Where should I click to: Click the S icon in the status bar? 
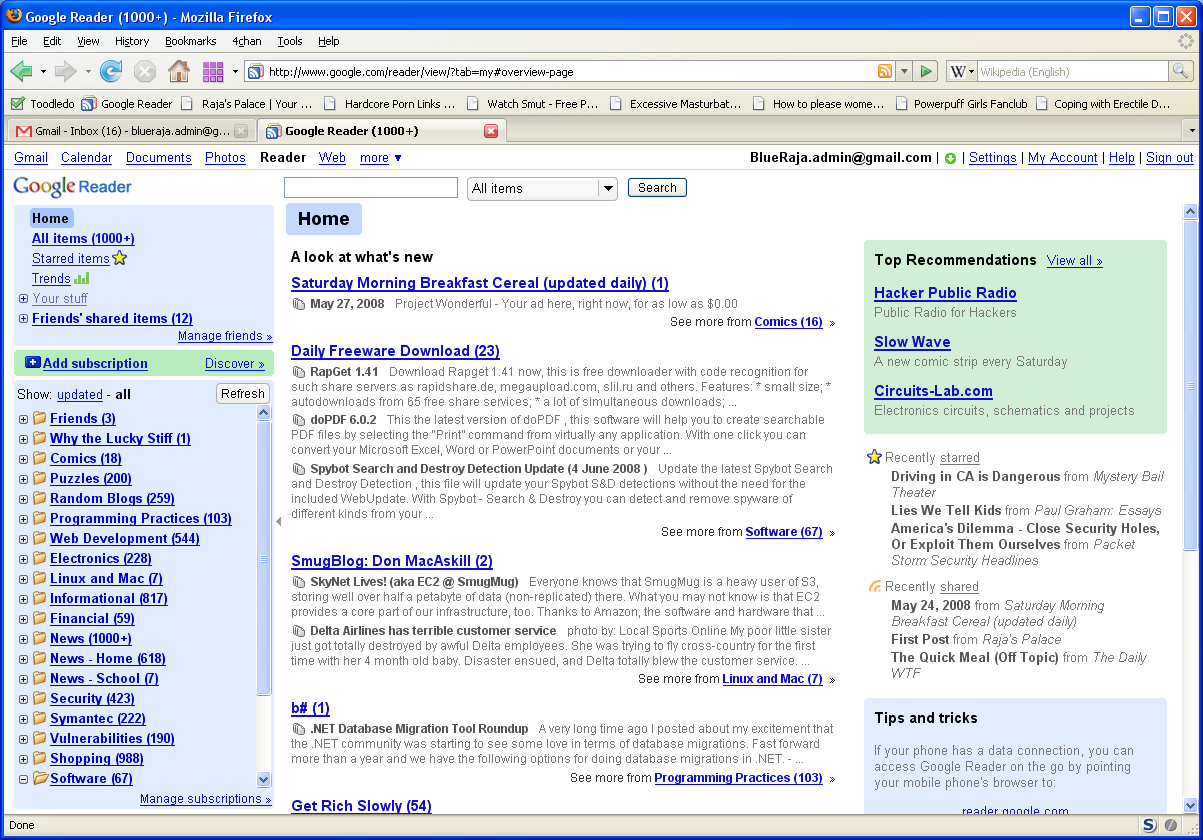[1150, 826]
